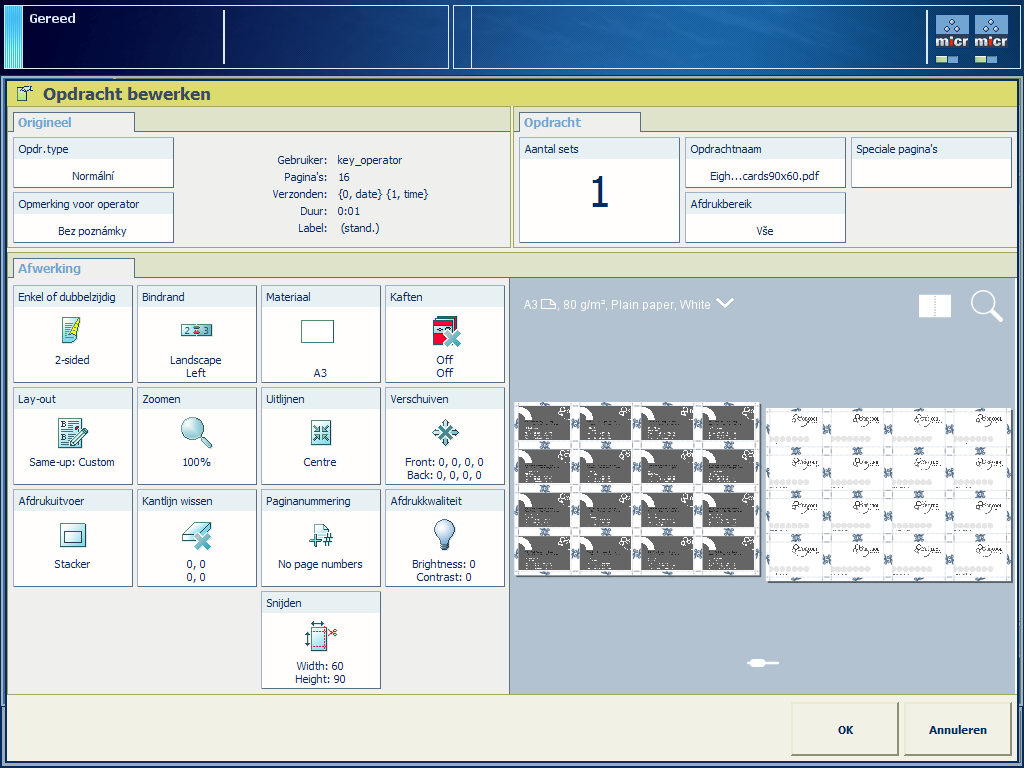Click the Annuleren button
The image size is (1024, 768).
click(x=957, y=730)
